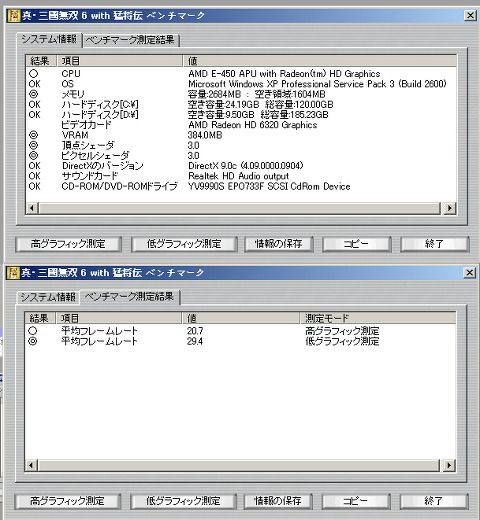Start 低グラフィック測定 in lower window
480x520 pixels.
click(183, 501)
